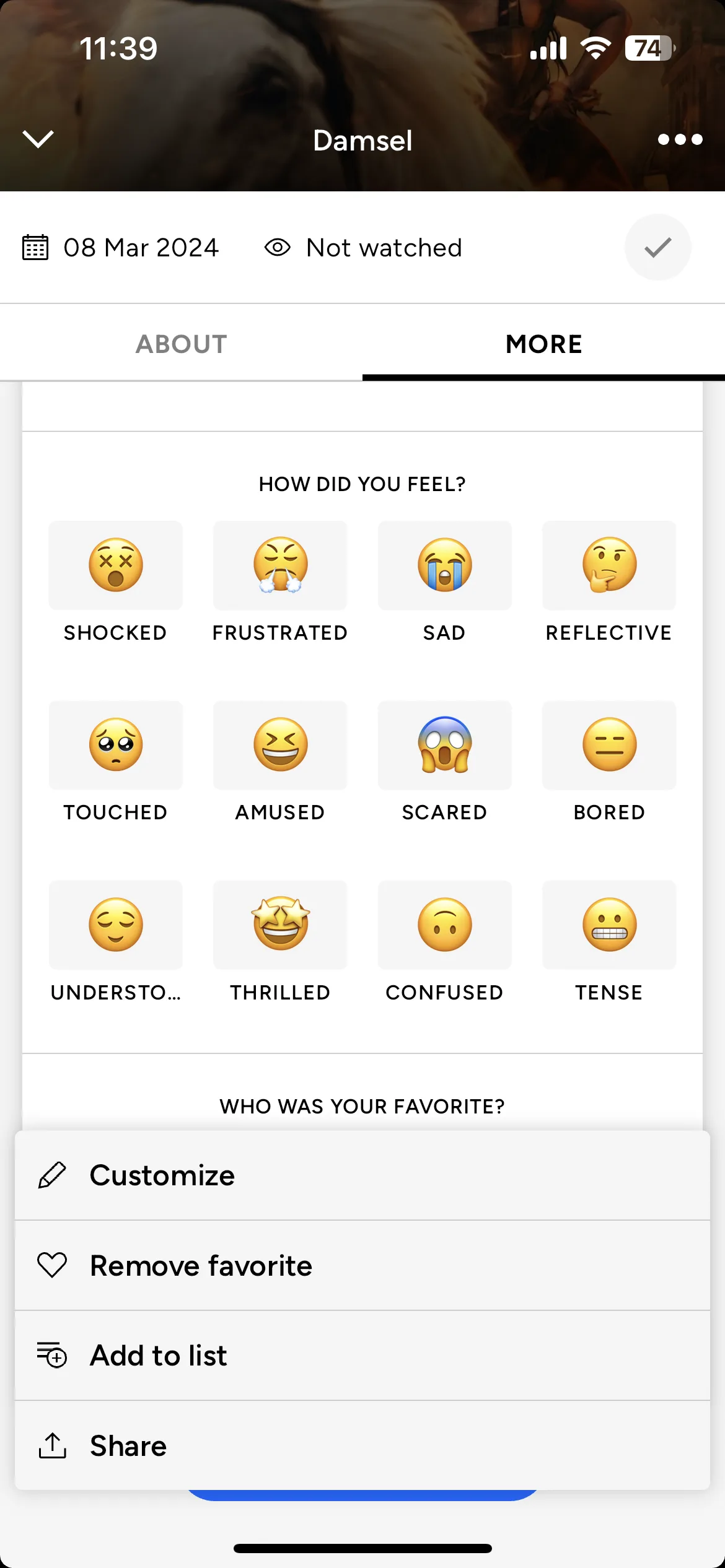Pick the Tense grimacing emoji
Image resolution: width=725 pixels, height=1568 pixels.
609,925
